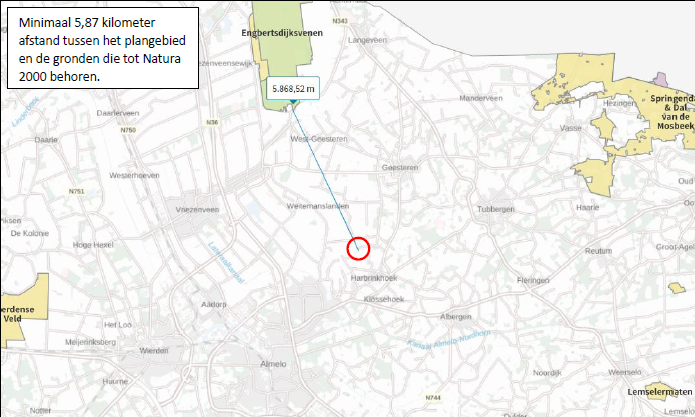Image resolution: width=695 pixels, height=417 pixels.
Task: Select the Aadorp label
Action: tap(214, 304)
